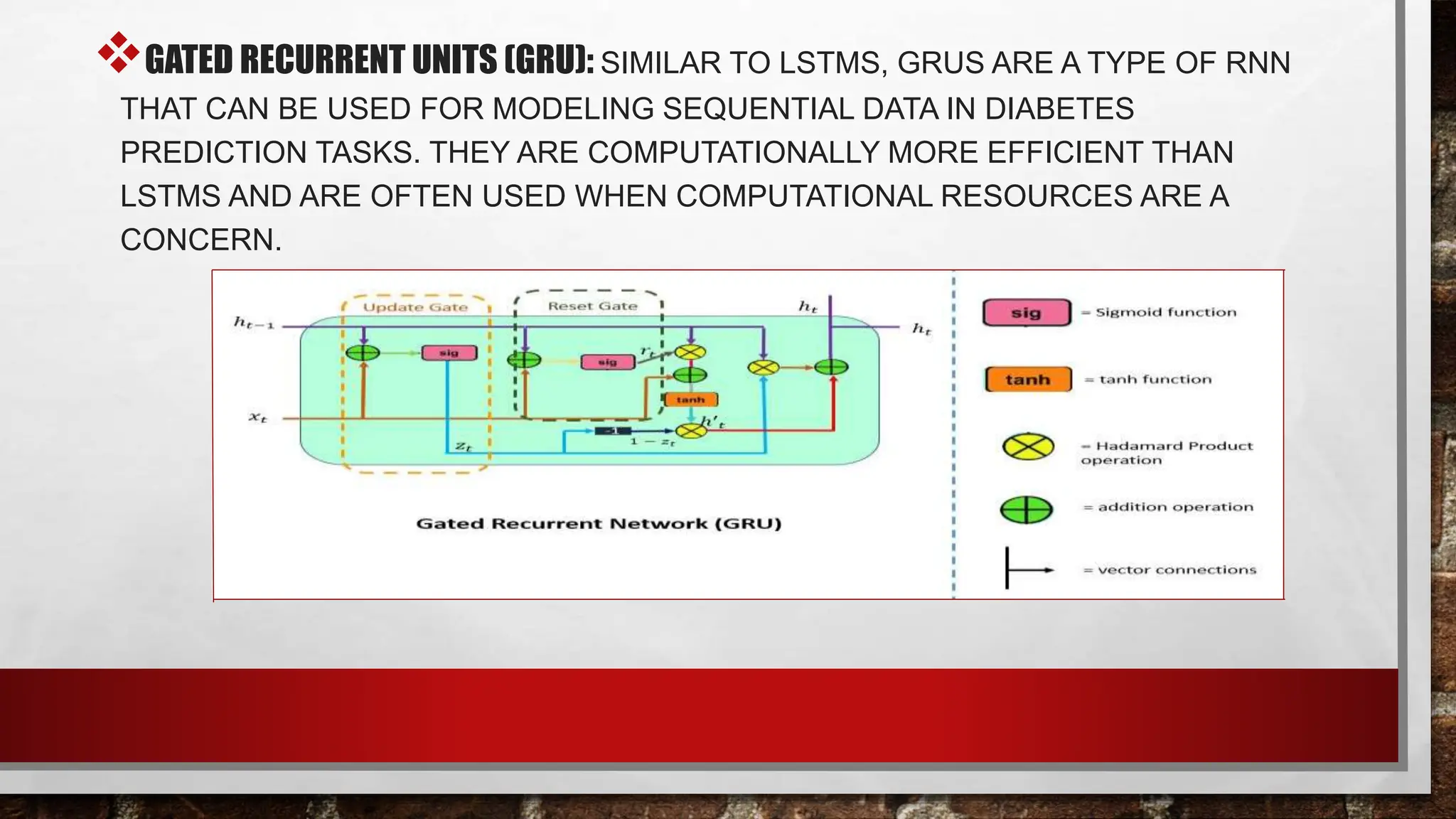Click the 'Sigmoid function' legend text
This screenshot has height=819, width=1456.
[x=1165, y=312]
